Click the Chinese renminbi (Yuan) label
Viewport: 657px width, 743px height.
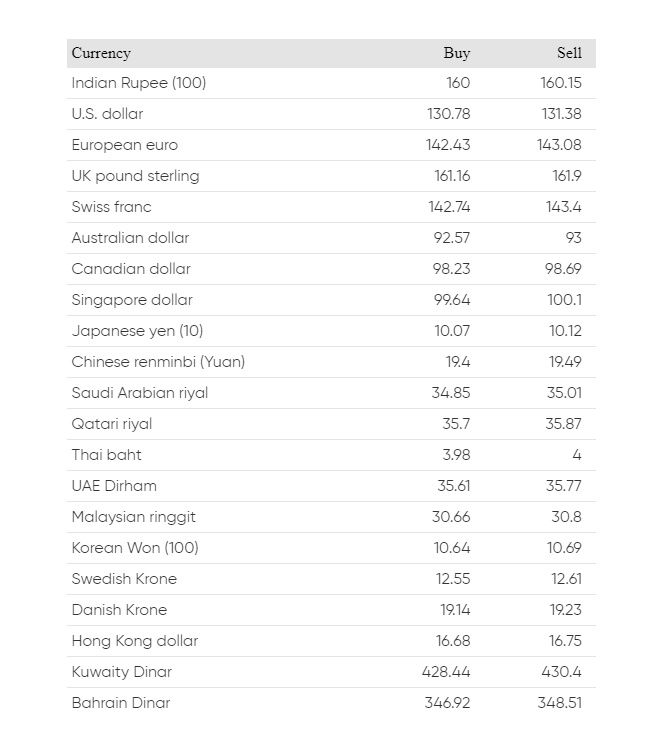[158, 362]
